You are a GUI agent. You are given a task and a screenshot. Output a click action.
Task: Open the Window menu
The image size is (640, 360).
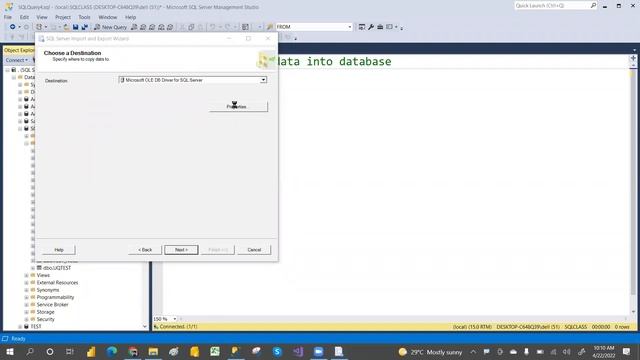point(108,17)
